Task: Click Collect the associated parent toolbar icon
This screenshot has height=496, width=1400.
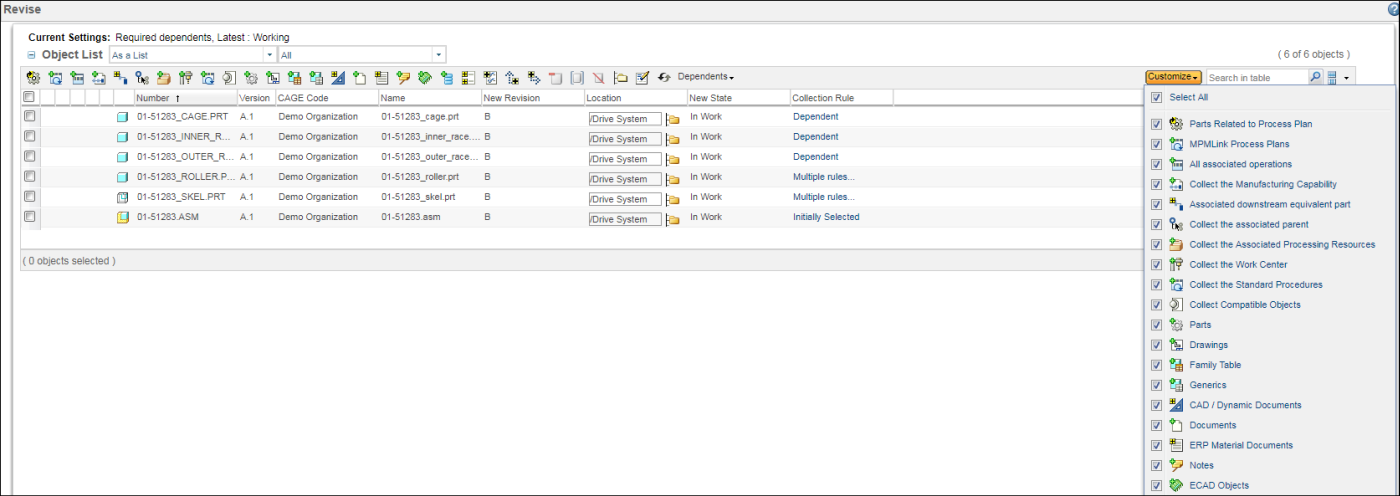Action: tap(142, 77)
